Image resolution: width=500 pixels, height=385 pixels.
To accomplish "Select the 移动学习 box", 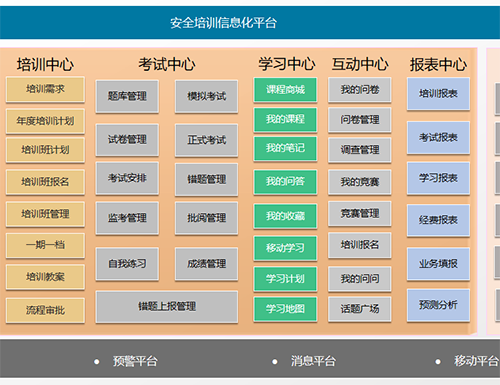I will pyautogui.click(x=285, y=248).
